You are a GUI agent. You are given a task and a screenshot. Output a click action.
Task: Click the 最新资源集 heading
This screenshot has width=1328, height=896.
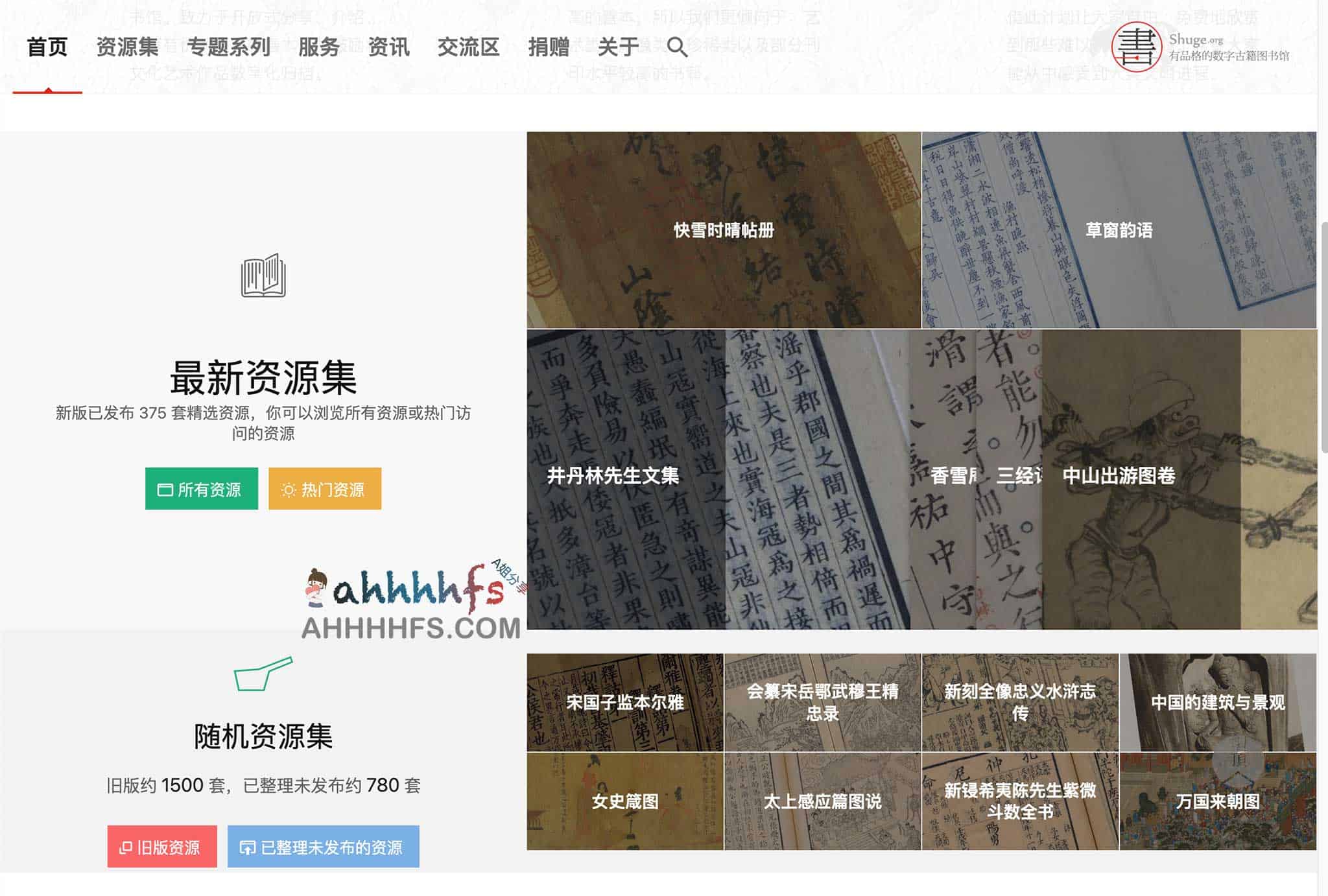263,377
